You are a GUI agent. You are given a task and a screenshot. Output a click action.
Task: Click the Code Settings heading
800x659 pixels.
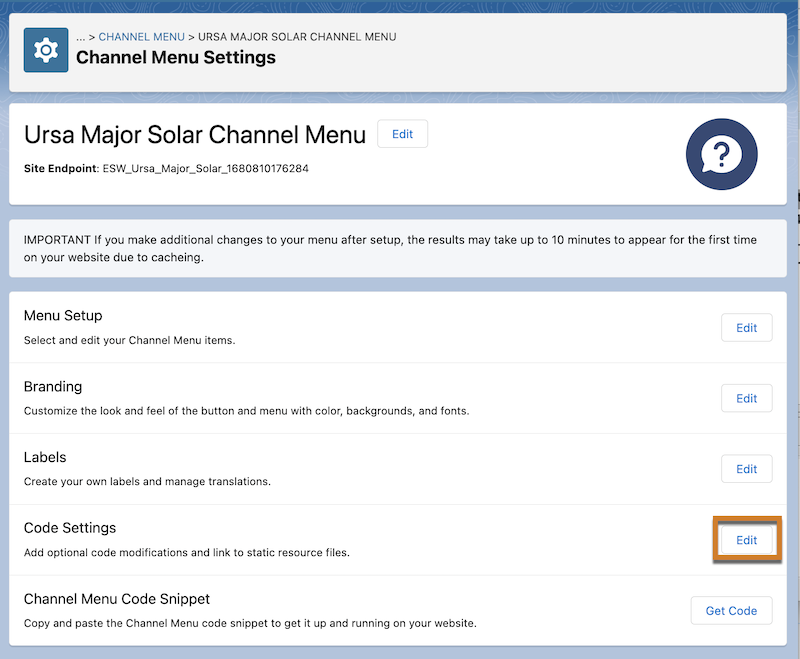(x=70, y=528)
